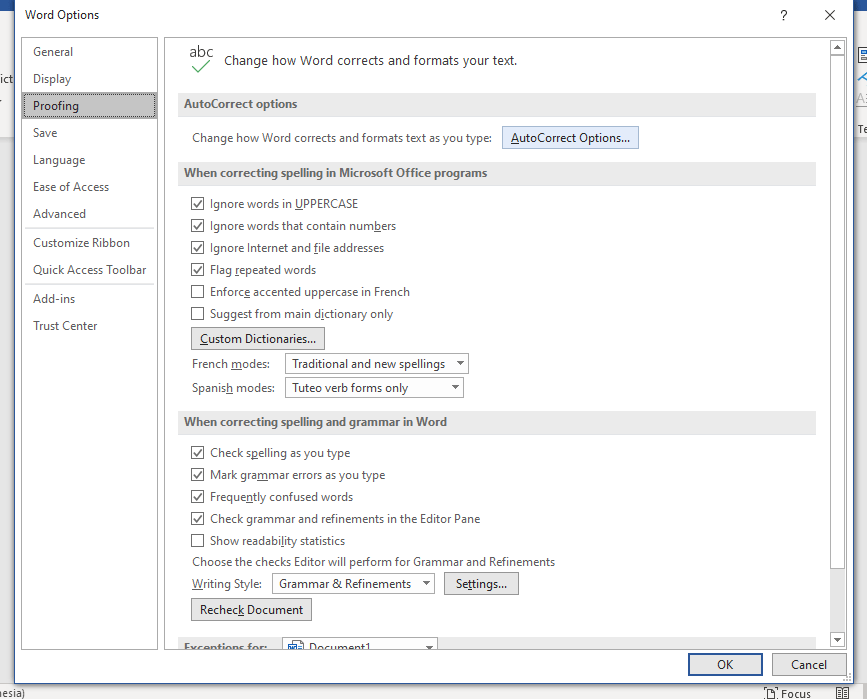The width and height of the screenshot is (867, 699).
Task: Open the Writing Style dropdown
Action: pos(353,584)
